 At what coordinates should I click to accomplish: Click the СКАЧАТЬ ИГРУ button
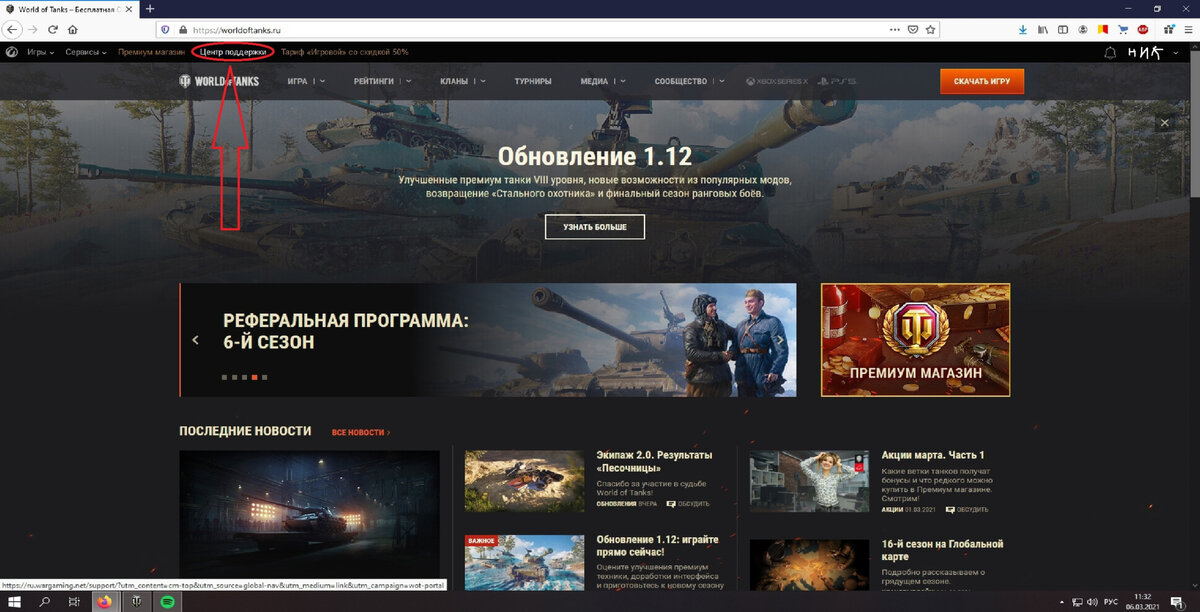click(x=982, y=81)
